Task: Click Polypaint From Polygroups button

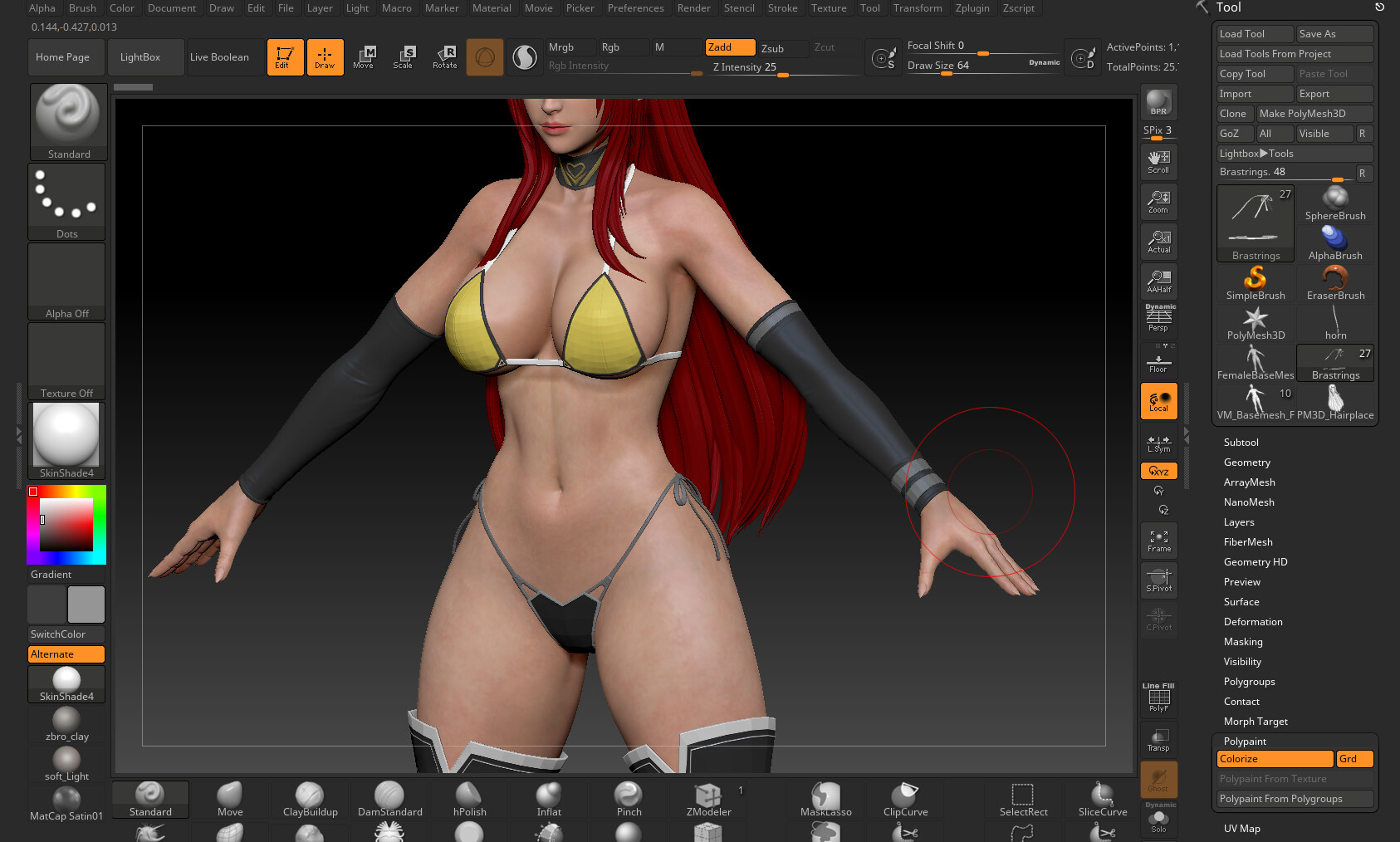Action: 1295,799
